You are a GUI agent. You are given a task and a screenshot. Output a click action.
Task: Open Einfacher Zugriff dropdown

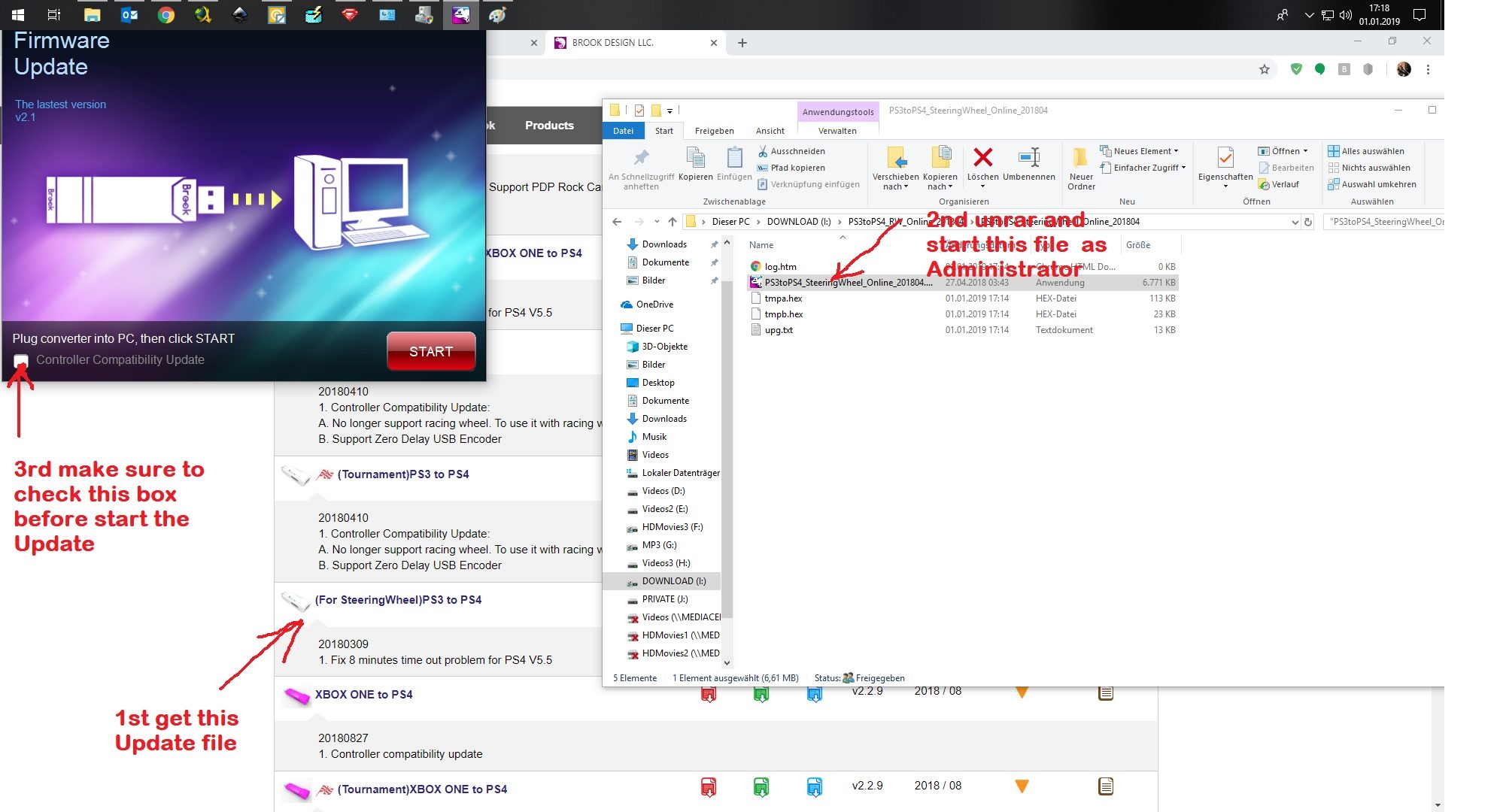[1142, 168]
